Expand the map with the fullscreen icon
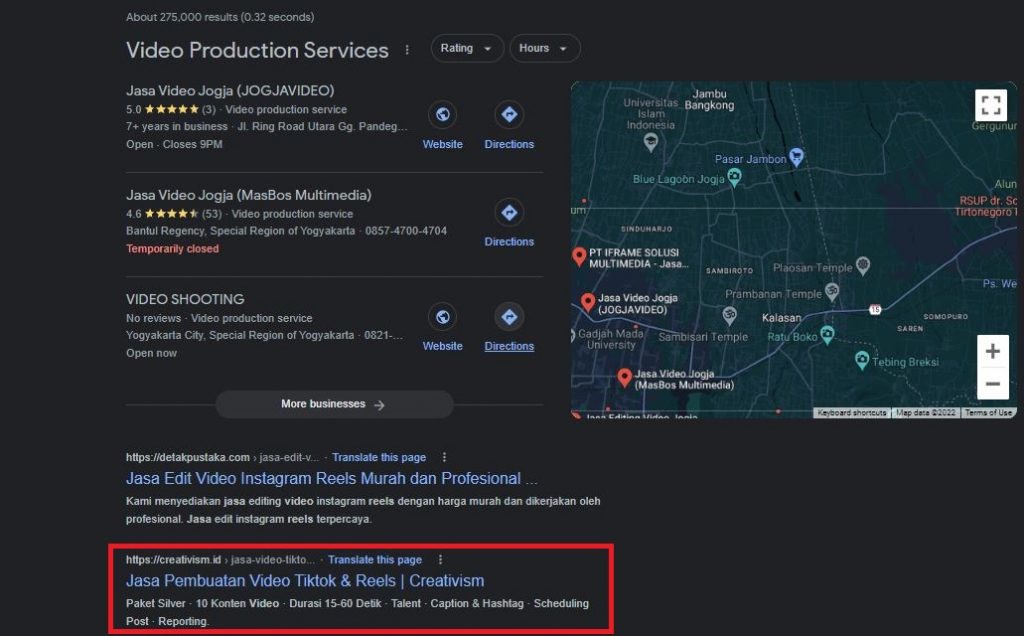This screenshot has height=636, width=1024. [x=990, y=104]
